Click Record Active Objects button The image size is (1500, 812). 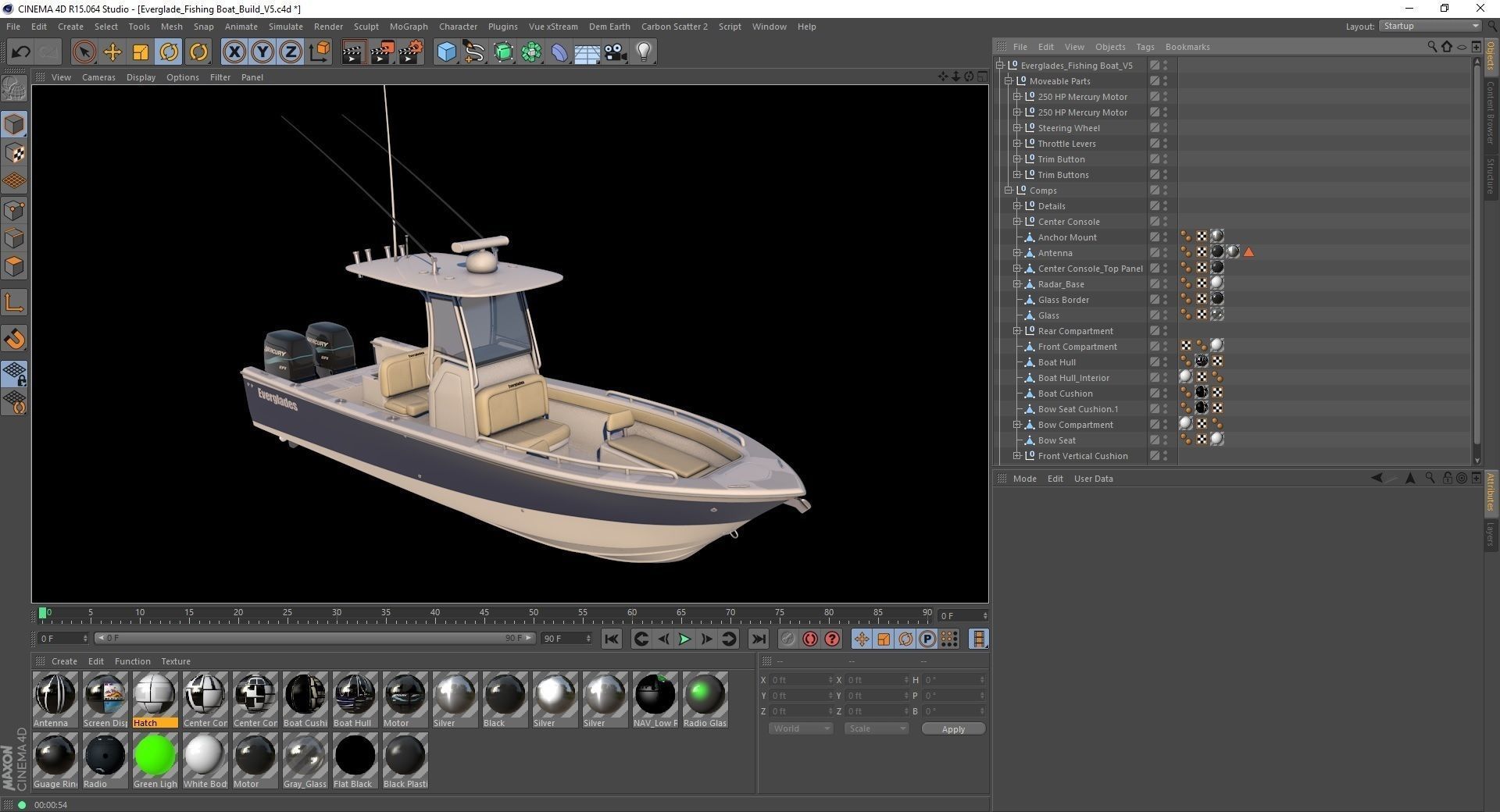click(x=787, y=639)
